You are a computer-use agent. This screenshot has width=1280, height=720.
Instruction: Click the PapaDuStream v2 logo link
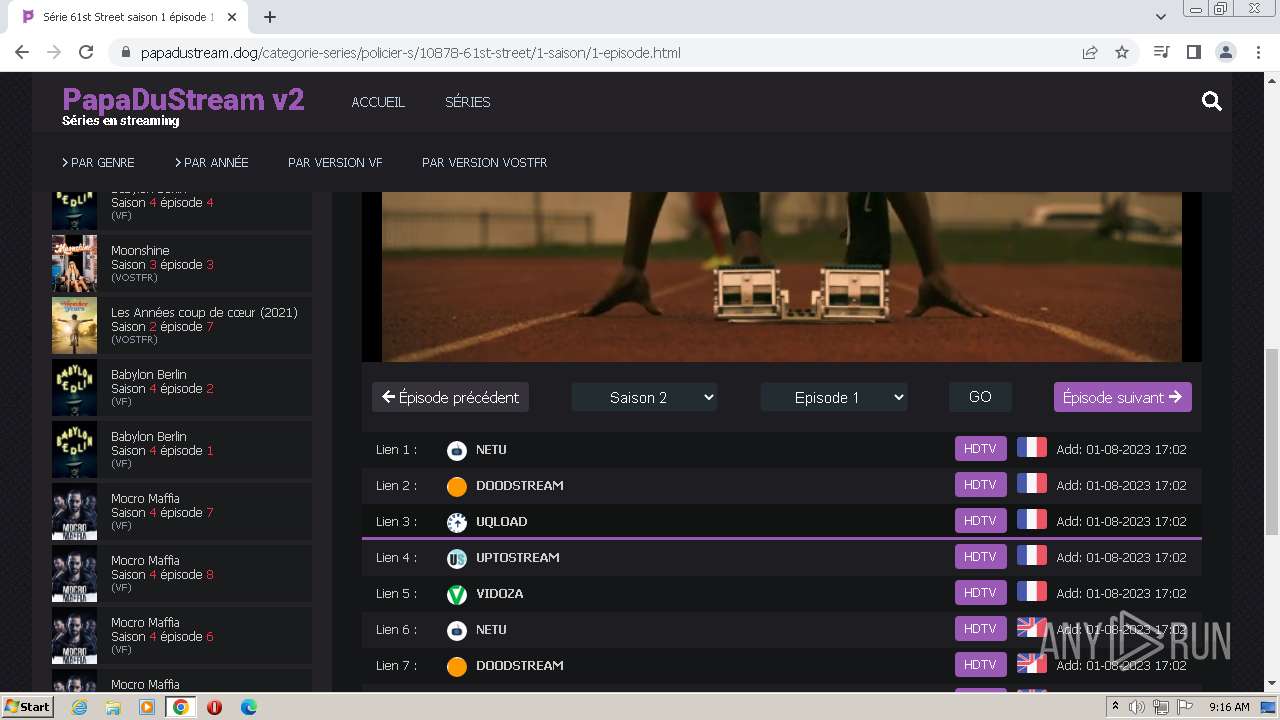183,100
